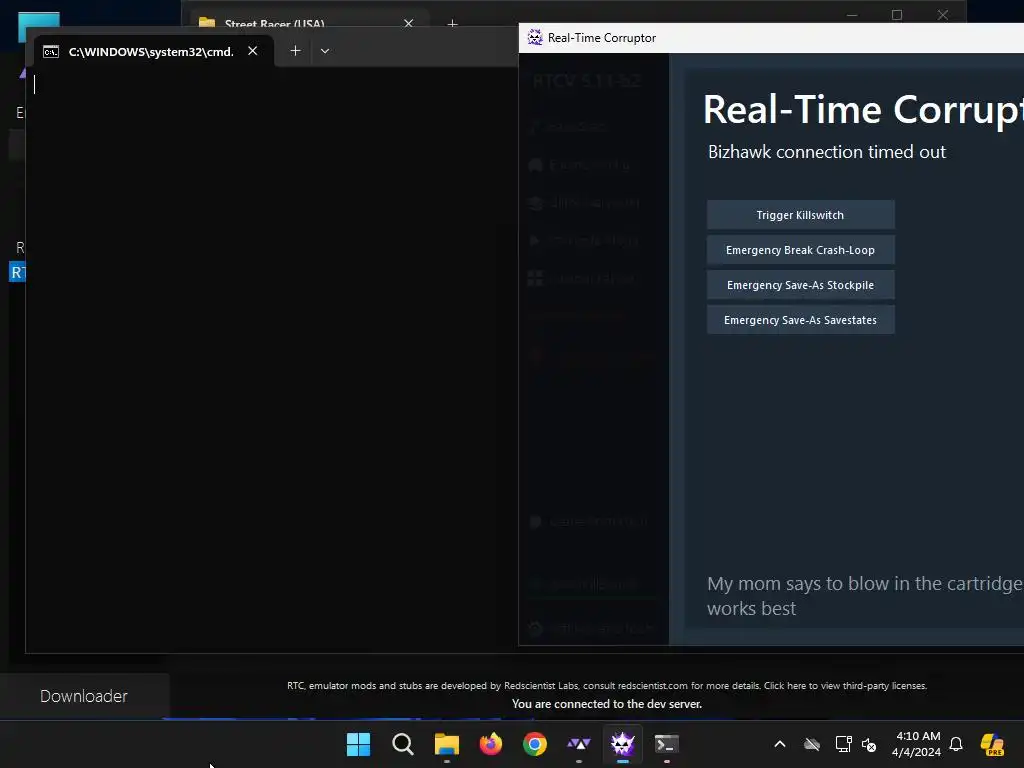Open File Explorer from the taskbar
The image size is (1024, 768).
[447, 744]
